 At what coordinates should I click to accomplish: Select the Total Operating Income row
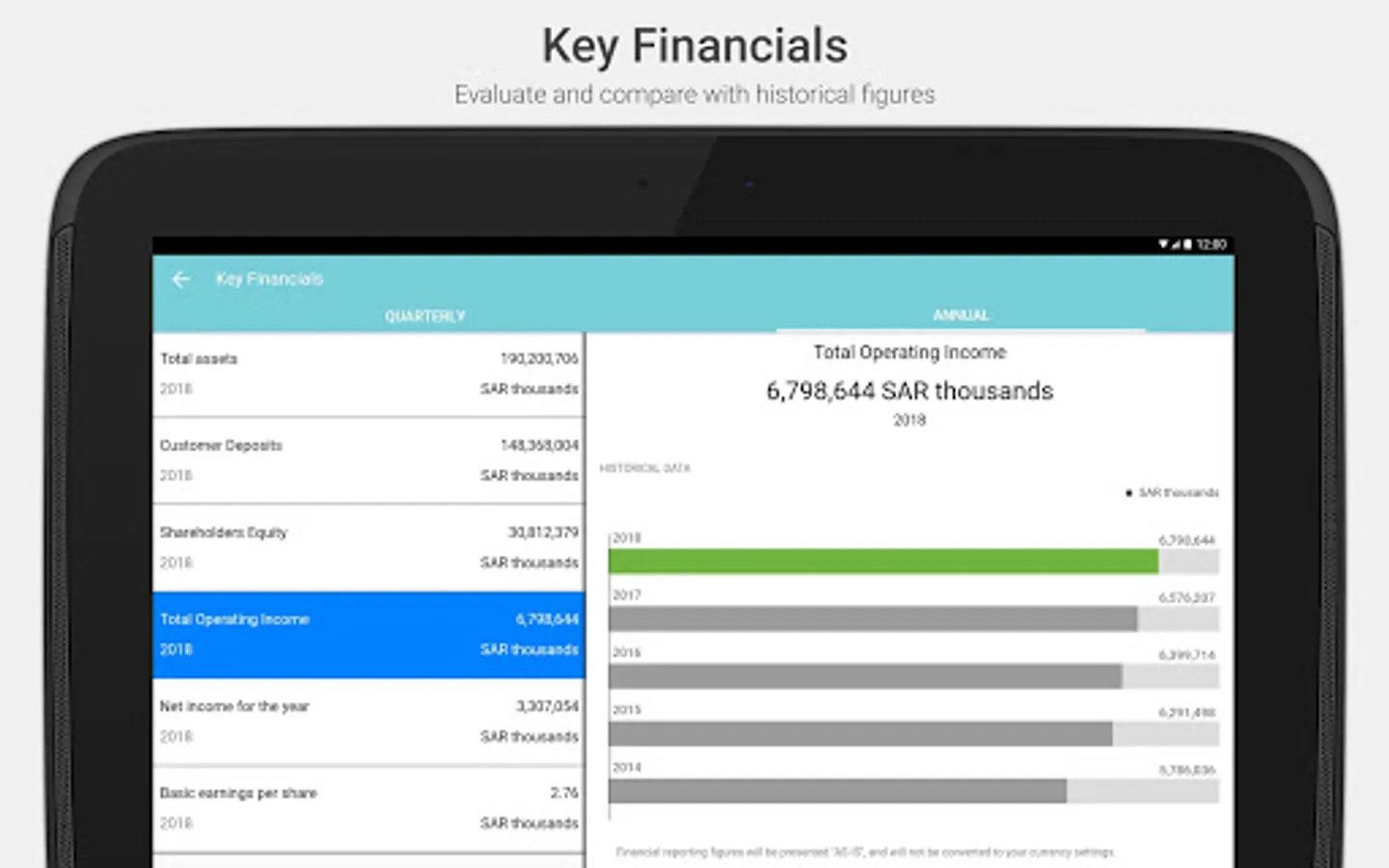368,635
